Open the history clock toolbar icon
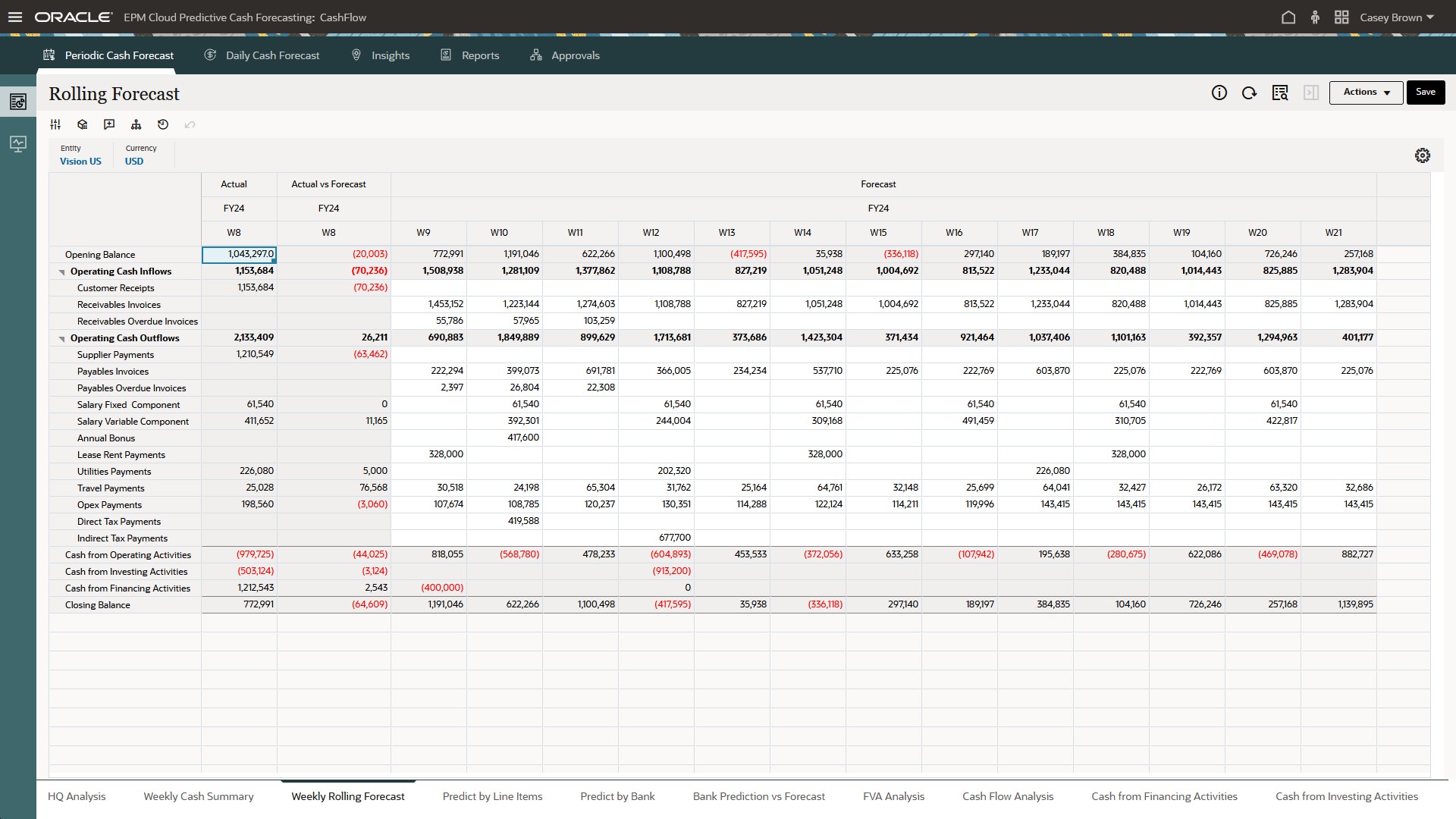 (163, 124)
